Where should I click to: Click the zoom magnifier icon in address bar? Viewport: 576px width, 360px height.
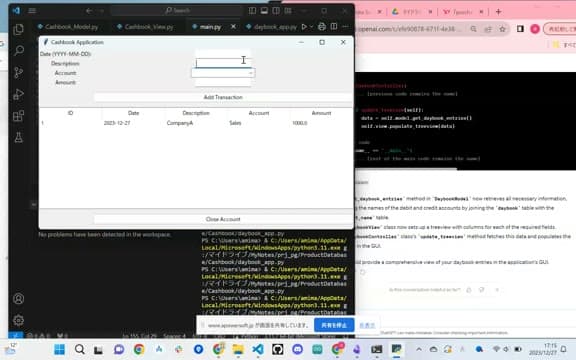474,29
